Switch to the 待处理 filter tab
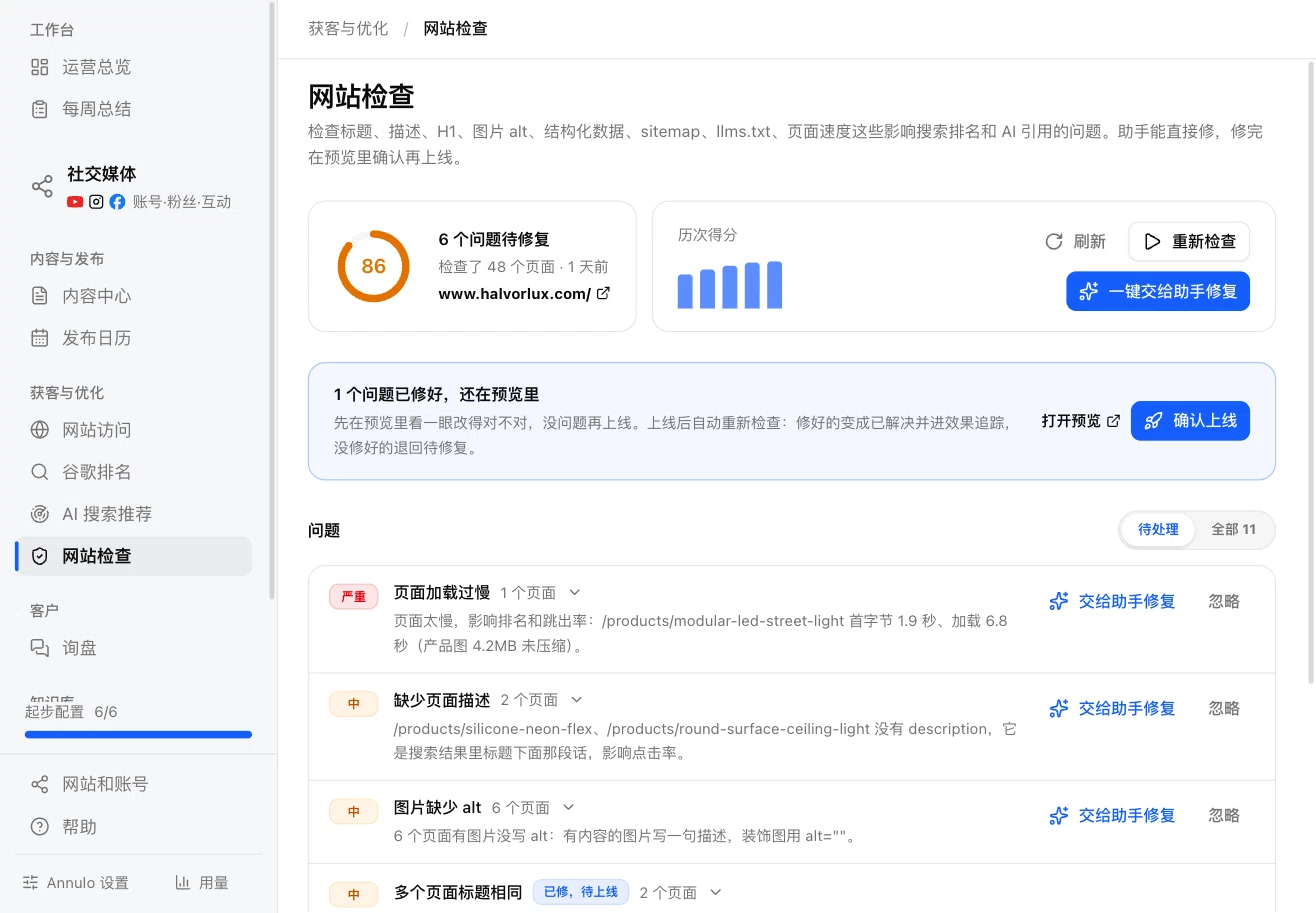This screenshot has height=913, width=1316. [x=1158, y=530]
